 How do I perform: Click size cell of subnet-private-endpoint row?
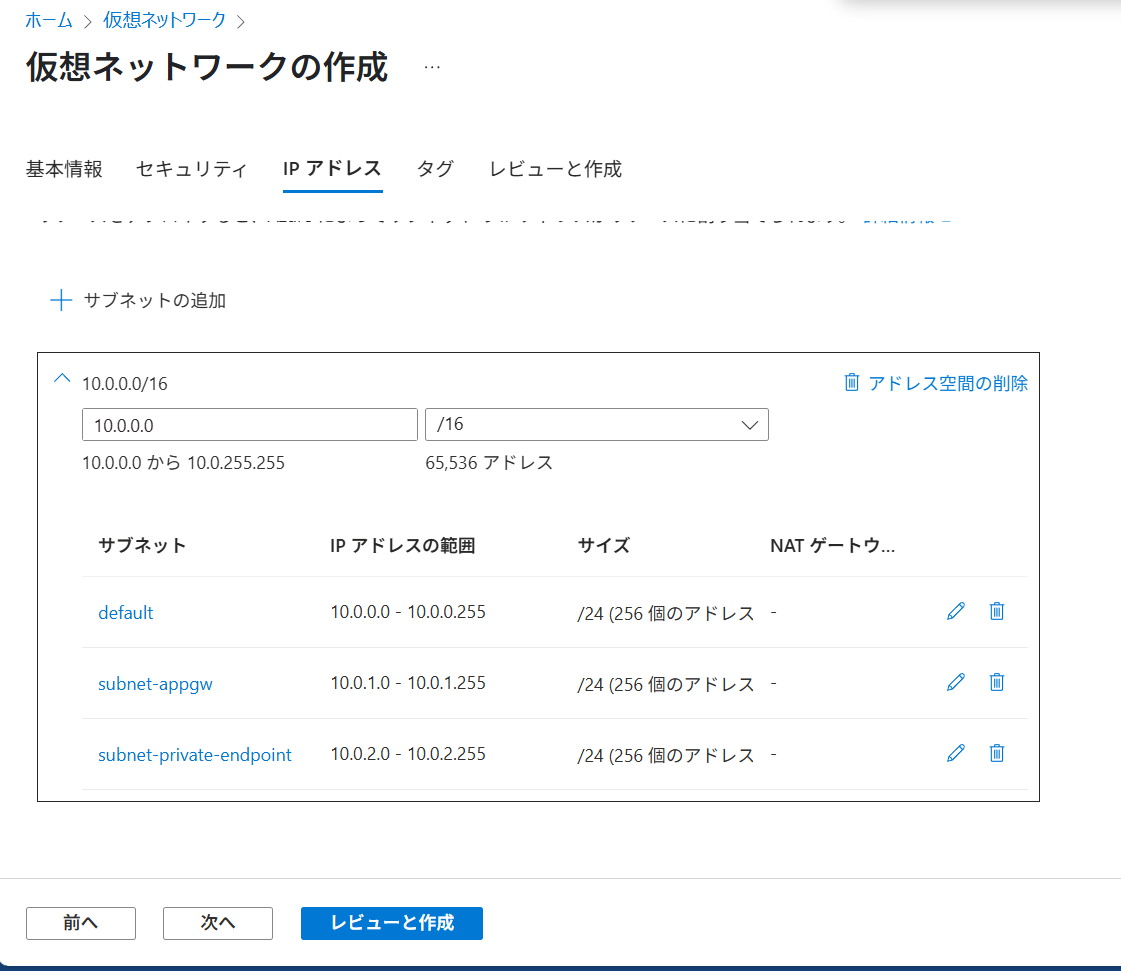pyautogui.click(x=666, y=755)
